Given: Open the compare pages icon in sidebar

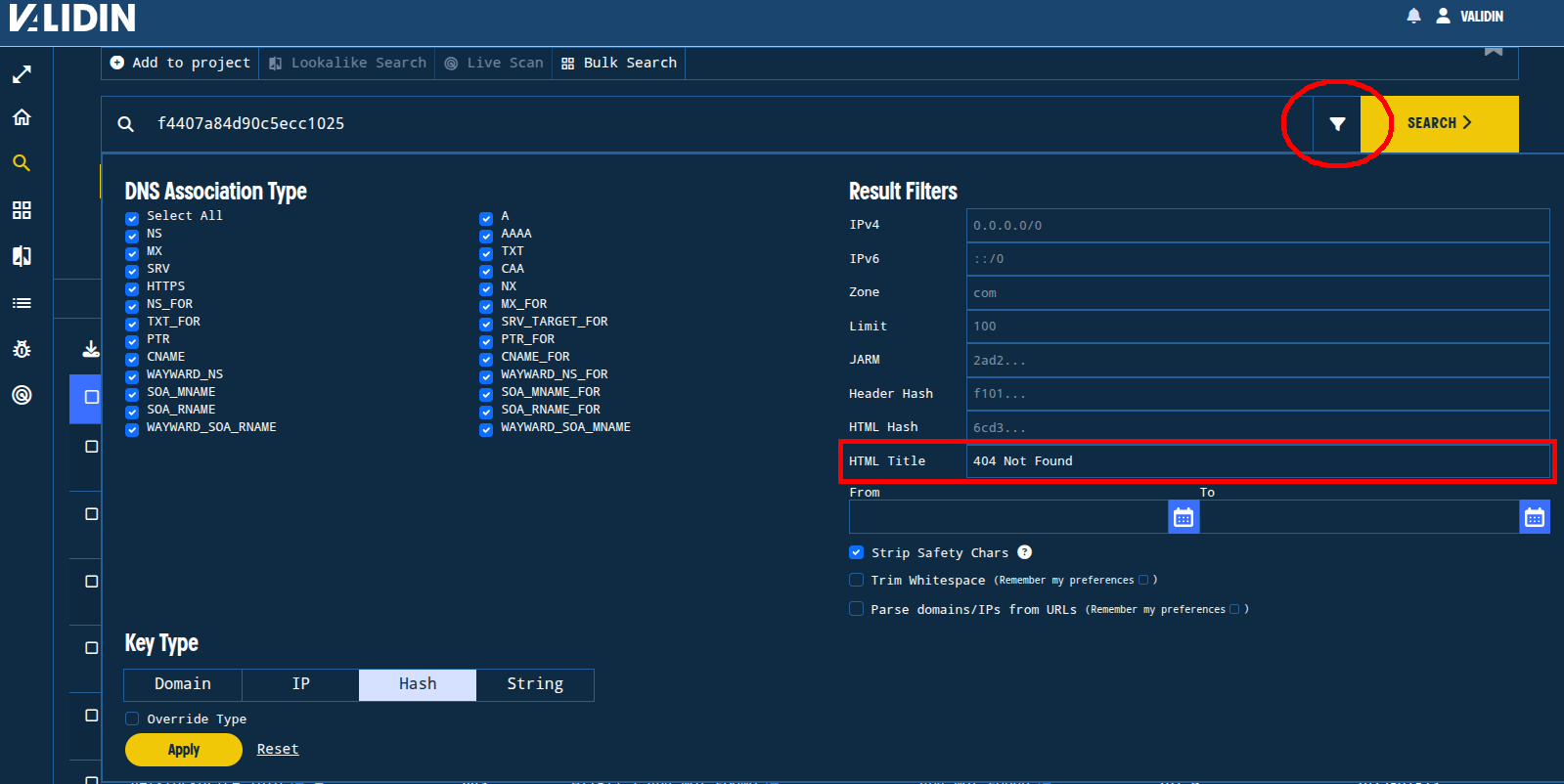Looking at the screenshot, I should click(22, 256).
